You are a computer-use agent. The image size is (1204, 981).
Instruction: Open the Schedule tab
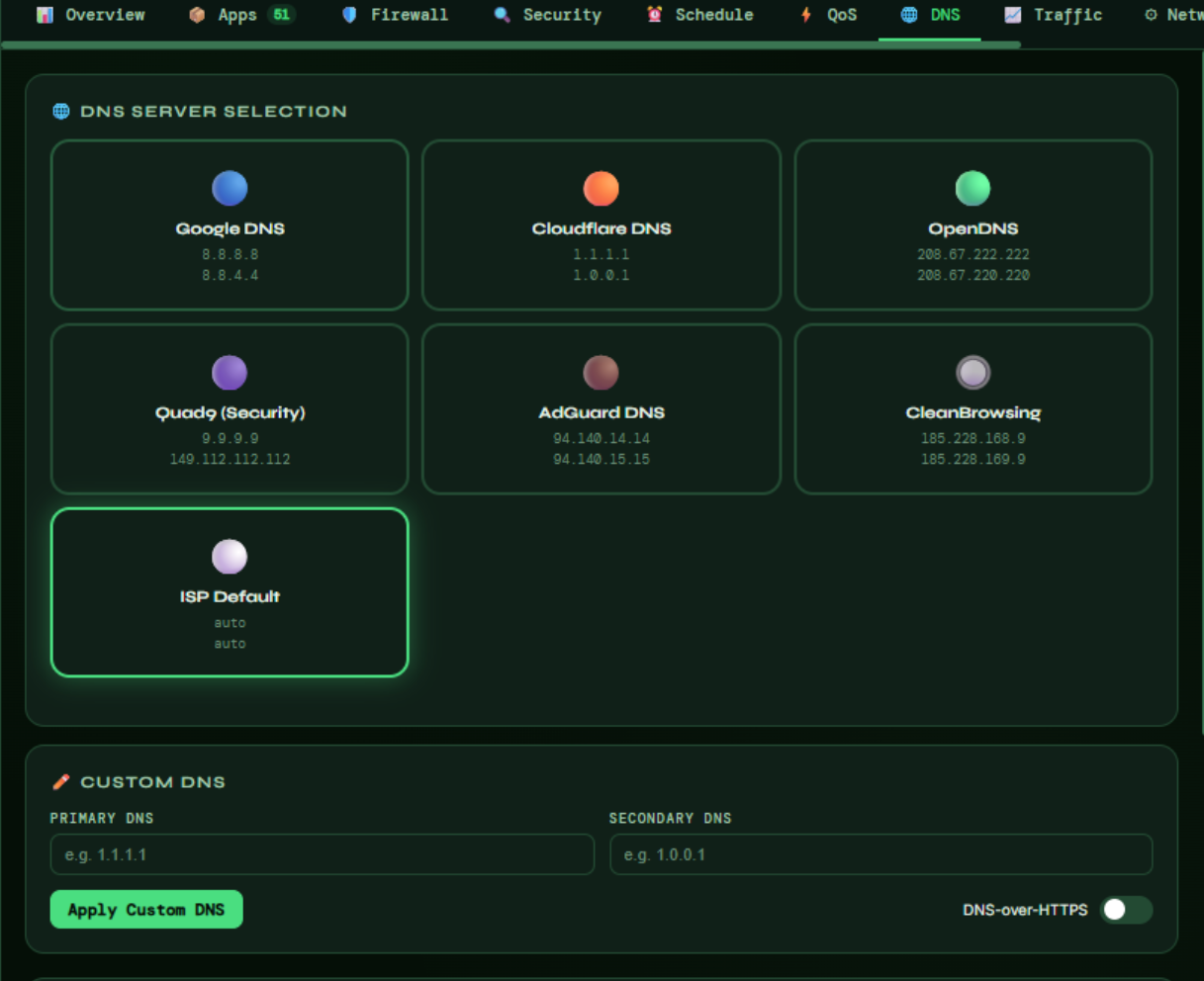coord(699,15)
